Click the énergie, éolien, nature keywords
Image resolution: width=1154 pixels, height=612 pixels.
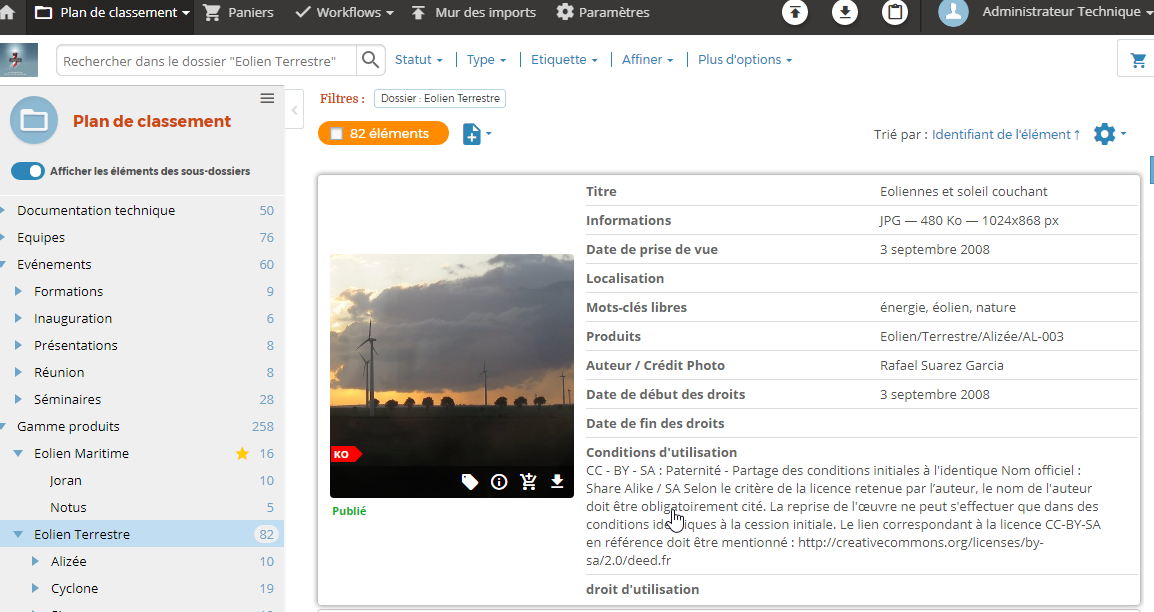[947, 307]
